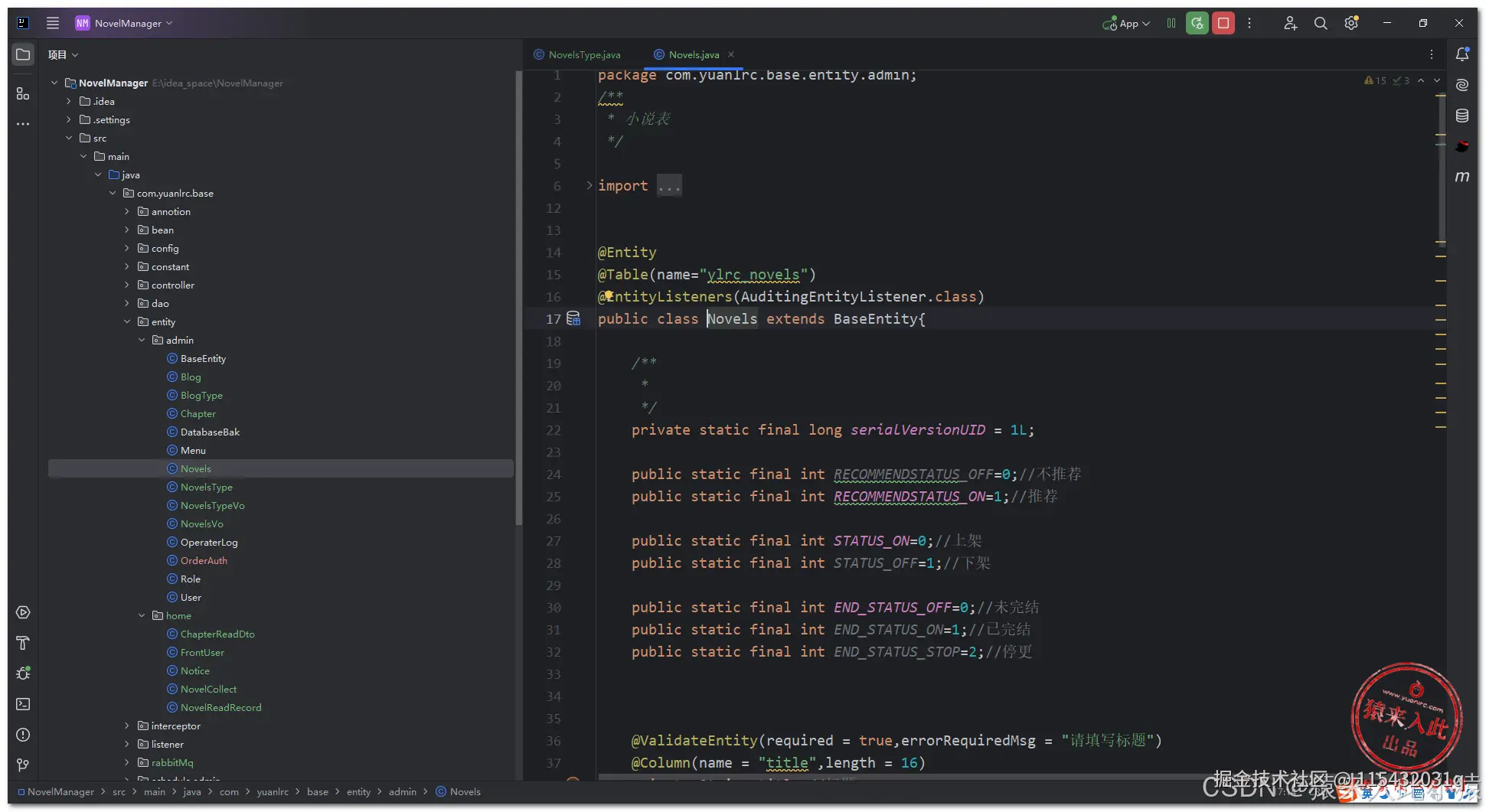
Task: Open editor tab options menu
Action: coord(1432,54)
